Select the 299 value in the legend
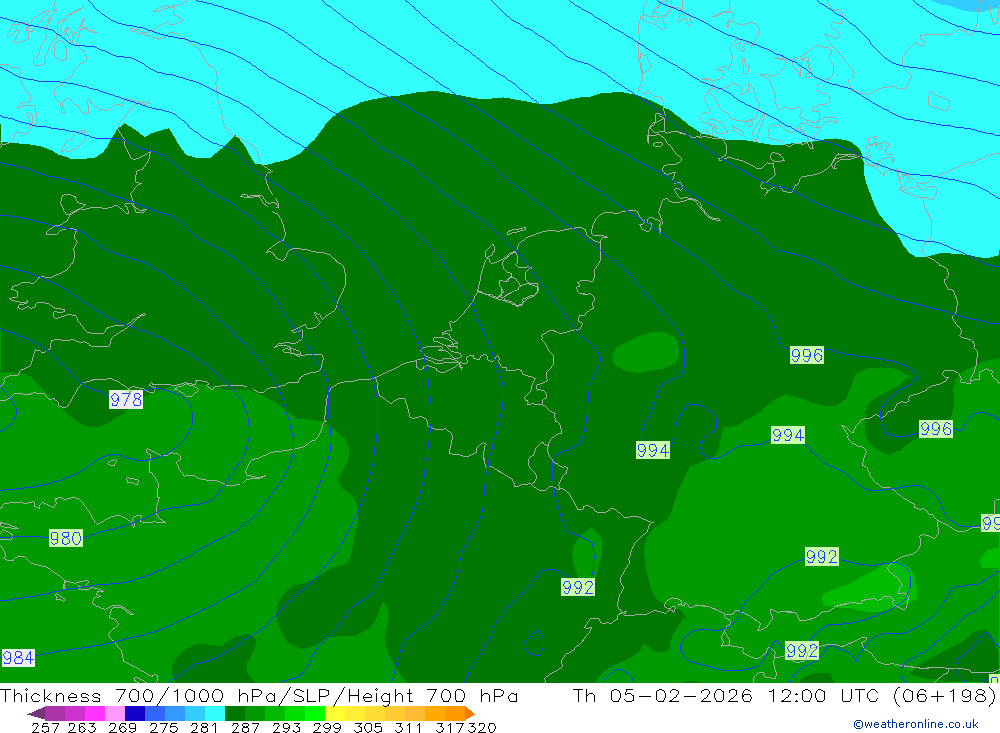 327,728
